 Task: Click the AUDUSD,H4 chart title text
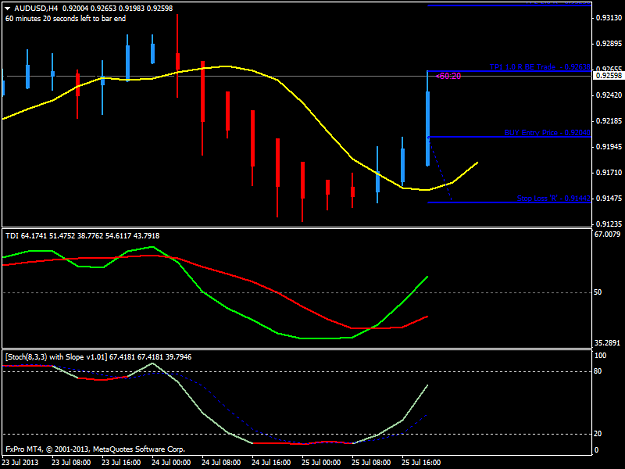pyautogui.click(x=36, y=8)
